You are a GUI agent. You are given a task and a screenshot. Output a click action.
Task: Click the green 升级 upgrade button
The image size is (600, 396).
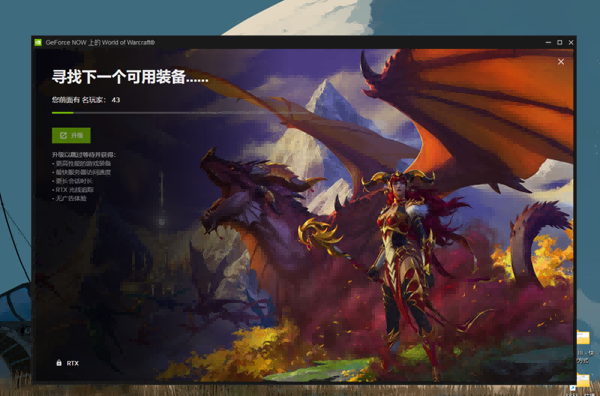71,135
